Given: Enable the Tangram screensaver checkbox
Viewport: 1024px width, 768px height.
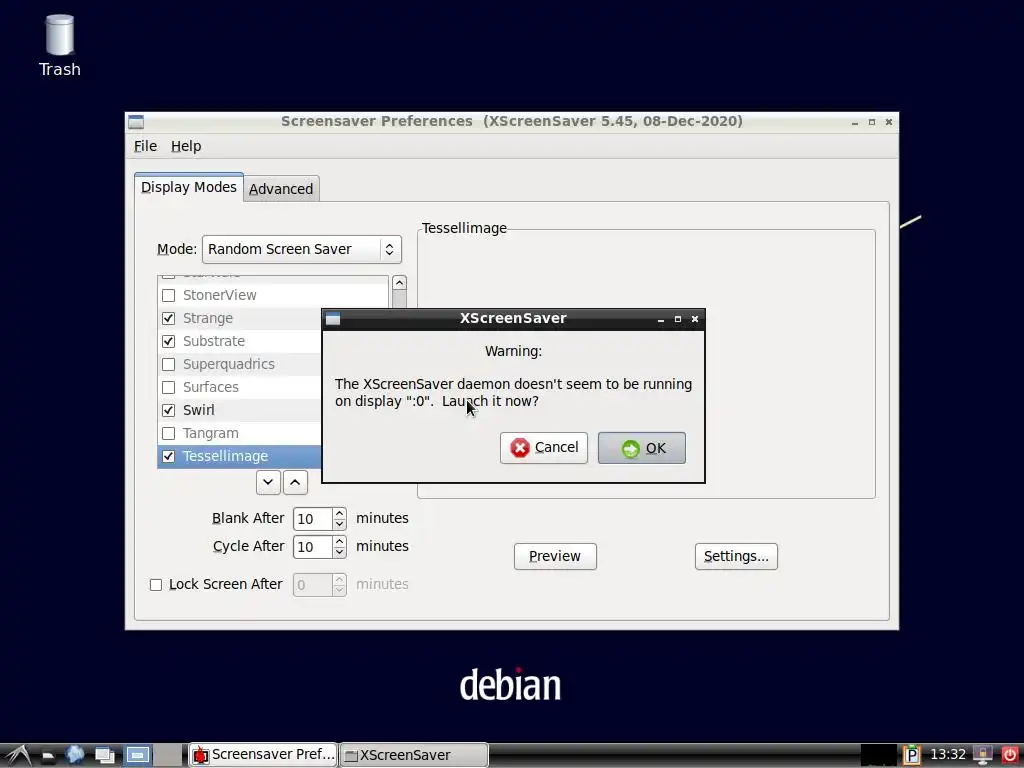Looking at the screenshot, I should click(x=168, y=433).
